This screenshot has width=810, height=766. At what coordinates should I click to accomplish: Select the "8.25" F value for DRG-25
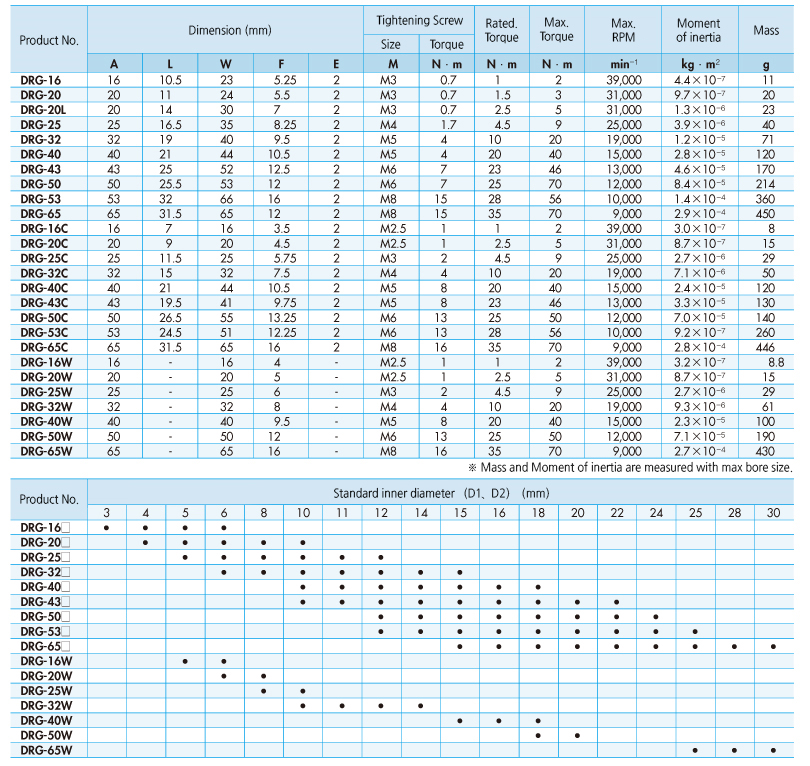(x=285, y=125)
